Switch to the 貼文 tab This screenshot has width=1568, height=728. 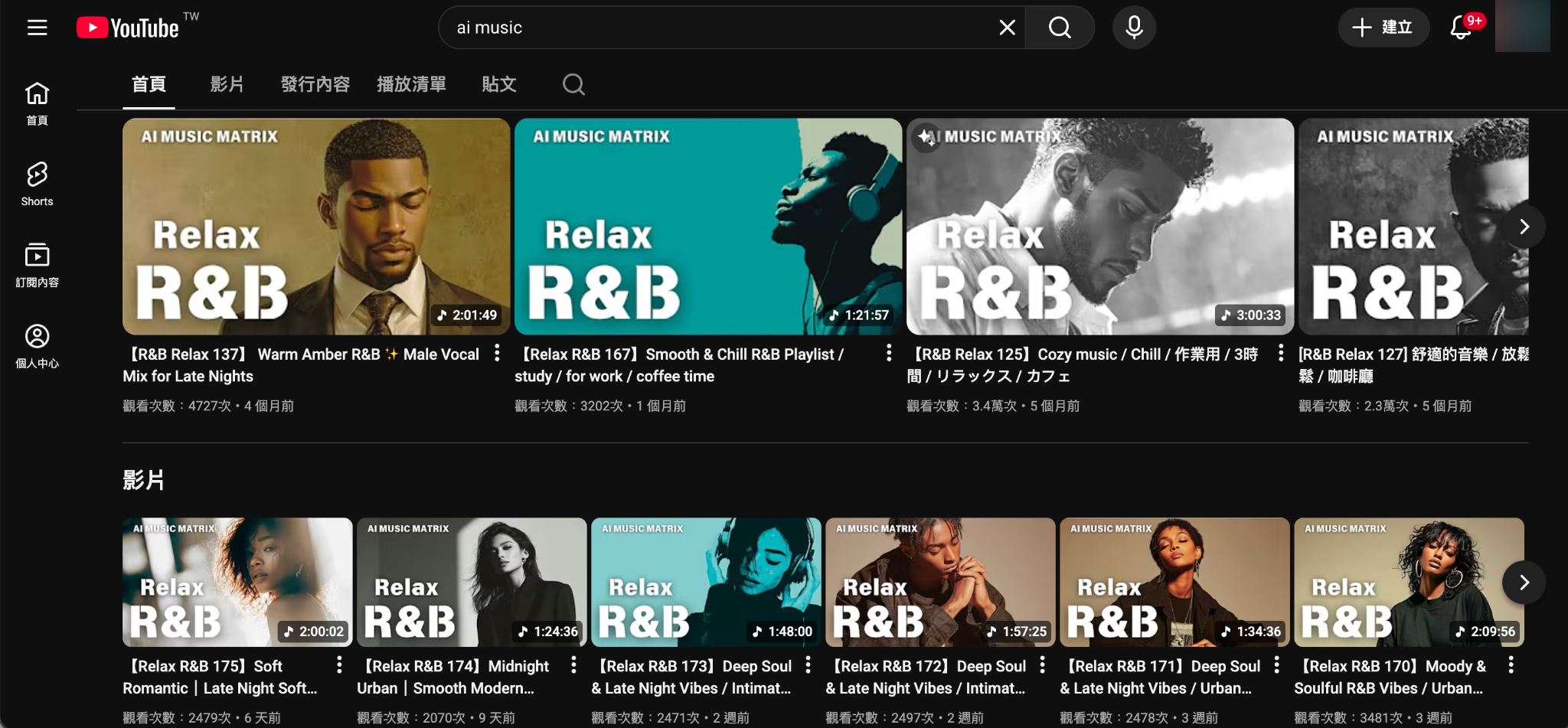[498, 84]
